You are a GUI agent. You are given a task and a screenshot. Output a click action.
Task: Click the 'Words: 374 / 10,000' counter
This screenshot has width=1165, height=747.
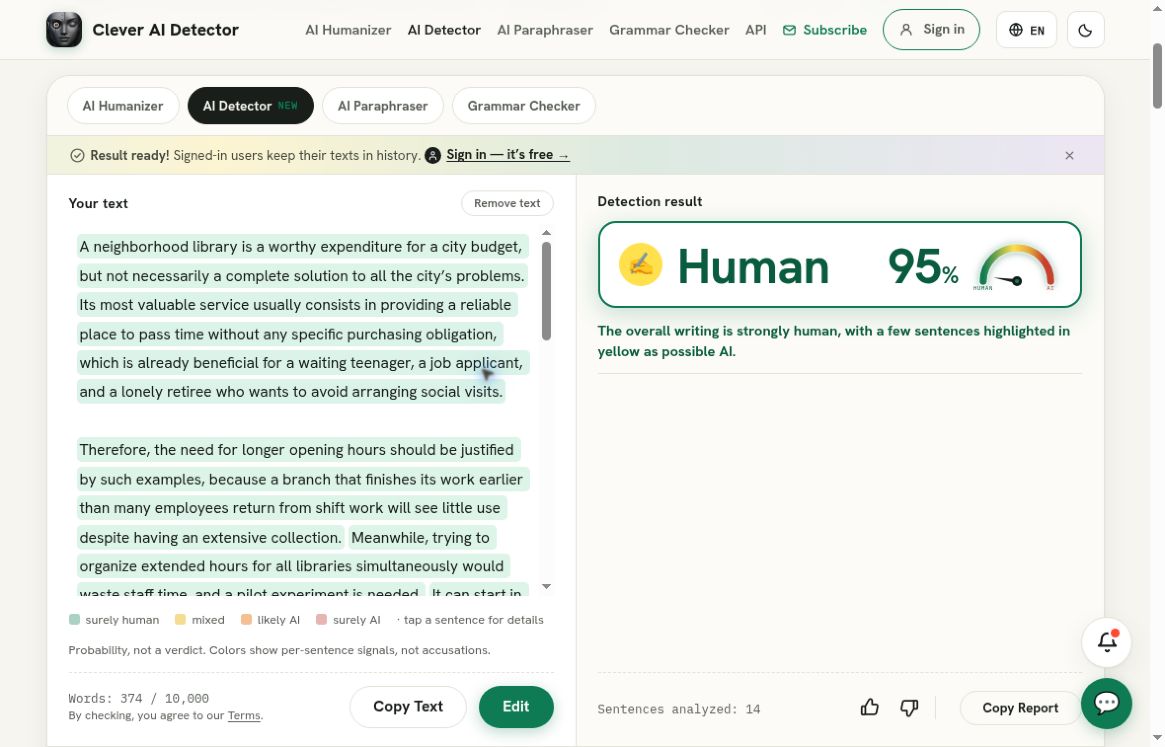click(x=138, y=699)
